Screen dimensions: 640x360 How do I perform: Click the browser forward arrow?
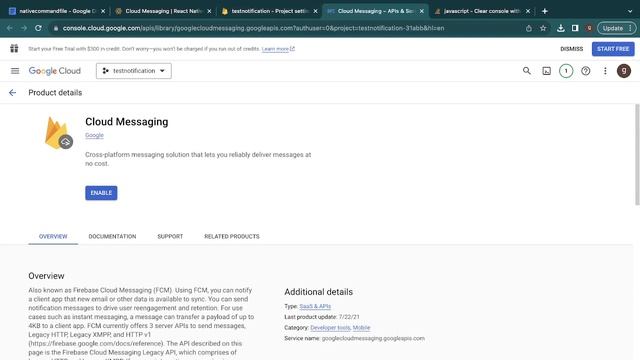[x=24, y=28]
